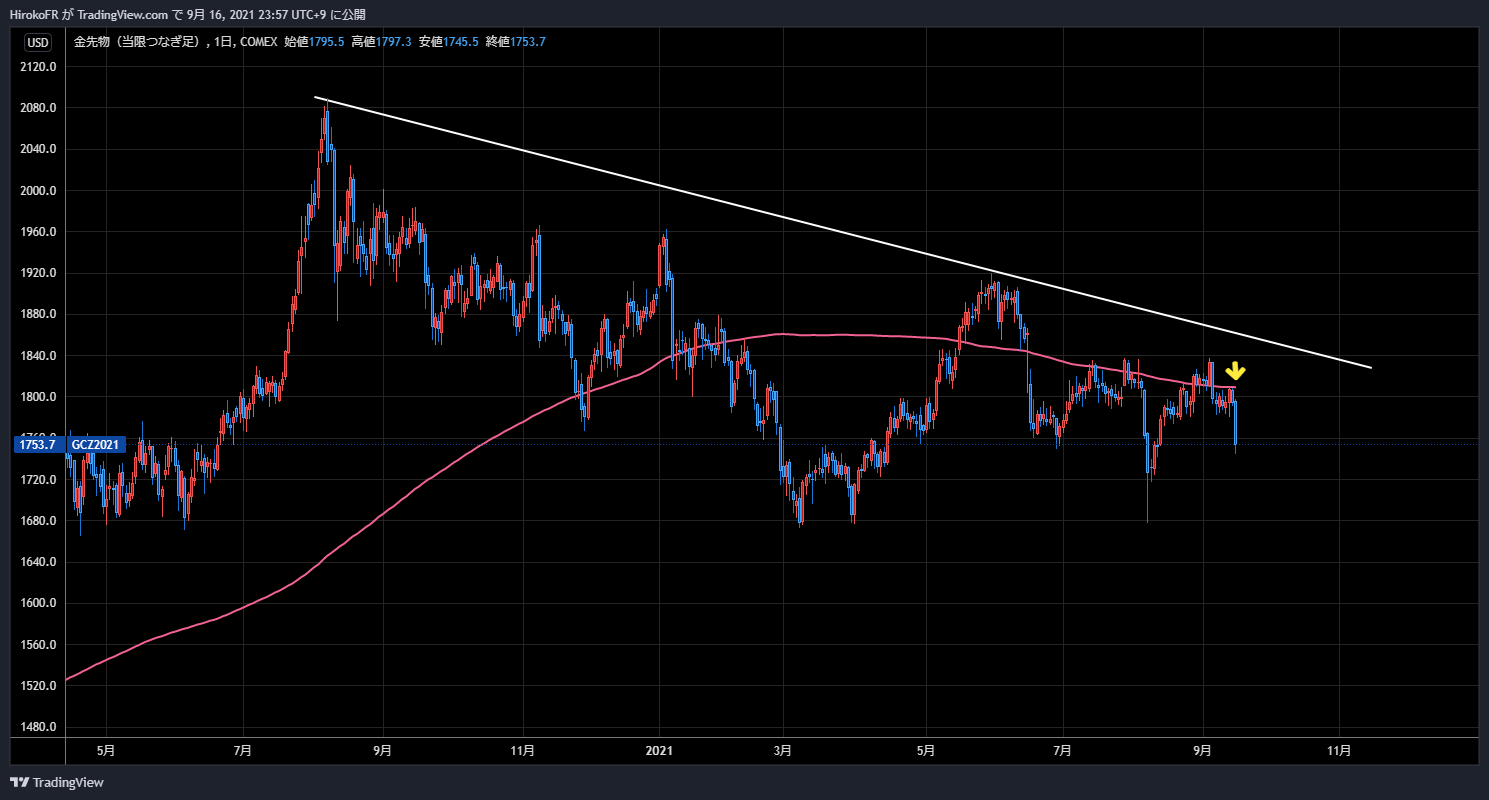Click the 9月 16, 2021 23:57 UTC+9 publication timestamp
1489x800 pixels.
[x=256, y=14]
